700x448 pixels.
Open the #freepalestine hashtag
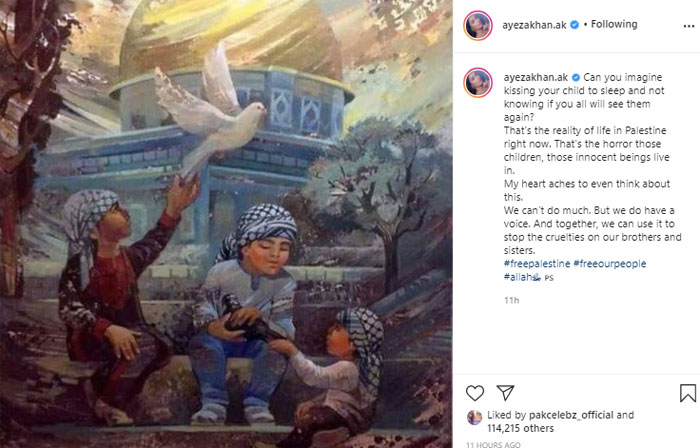(x=537, y=264)
